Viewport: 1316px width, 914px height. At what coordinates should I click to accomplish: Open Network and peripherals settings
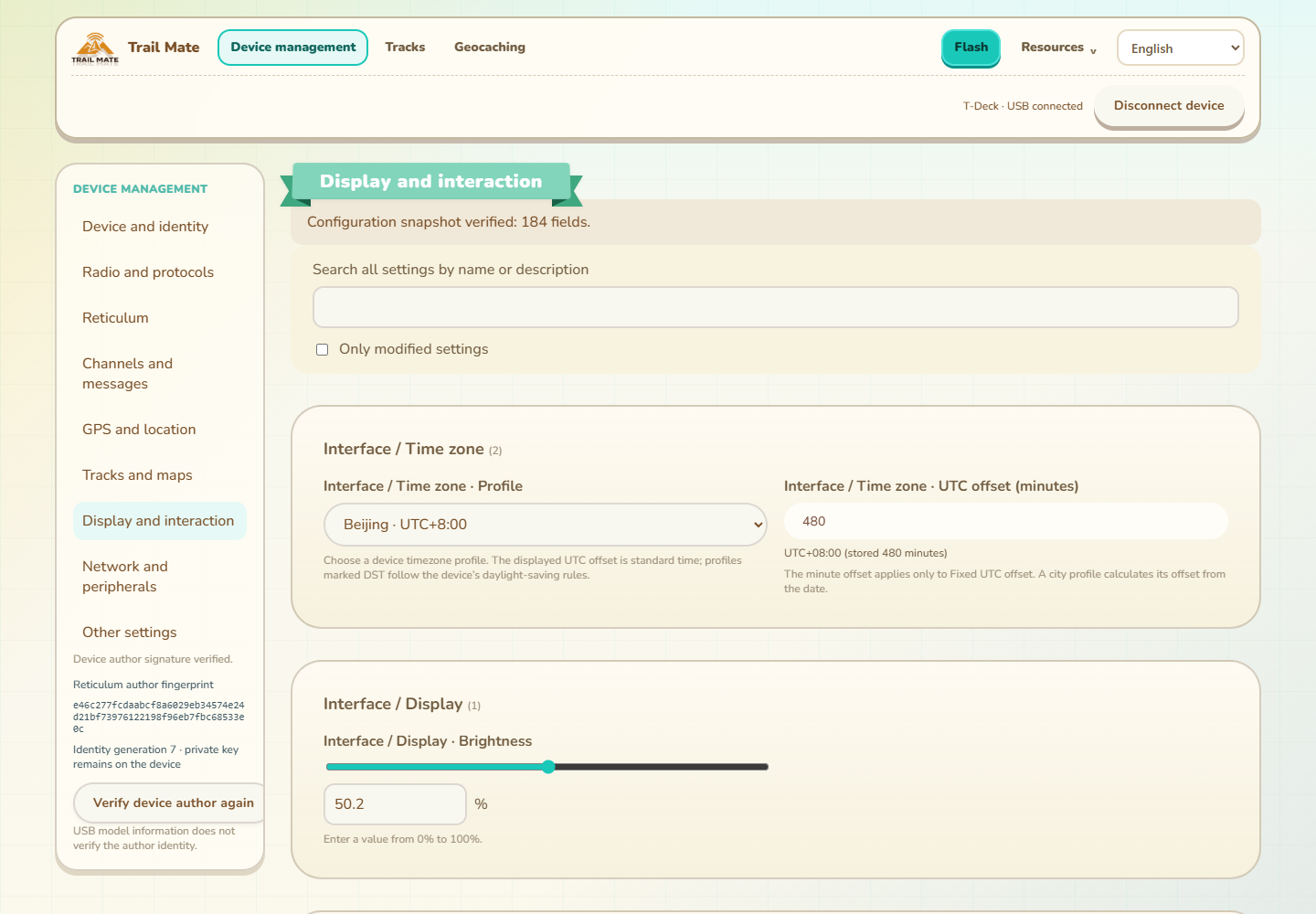click(x=160, y=577)
